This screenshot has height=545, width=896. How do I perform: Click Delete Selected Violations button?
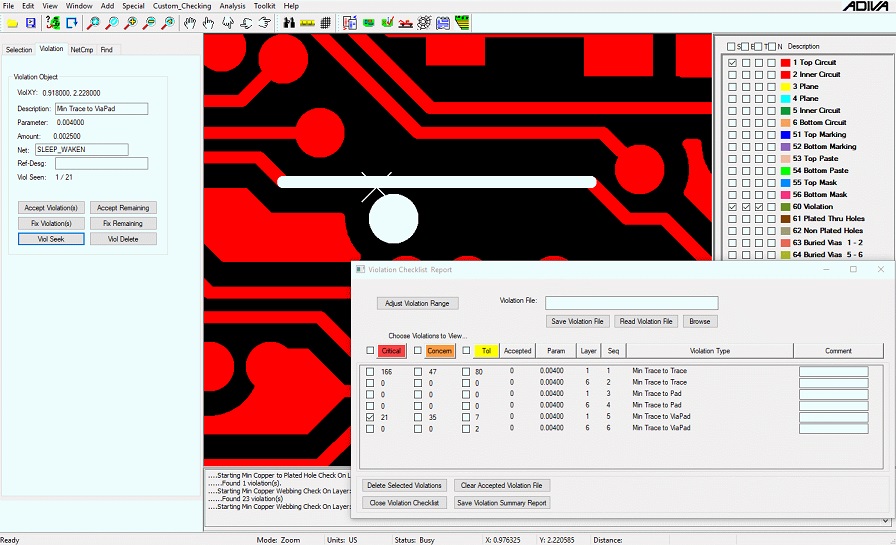[405, 485]
